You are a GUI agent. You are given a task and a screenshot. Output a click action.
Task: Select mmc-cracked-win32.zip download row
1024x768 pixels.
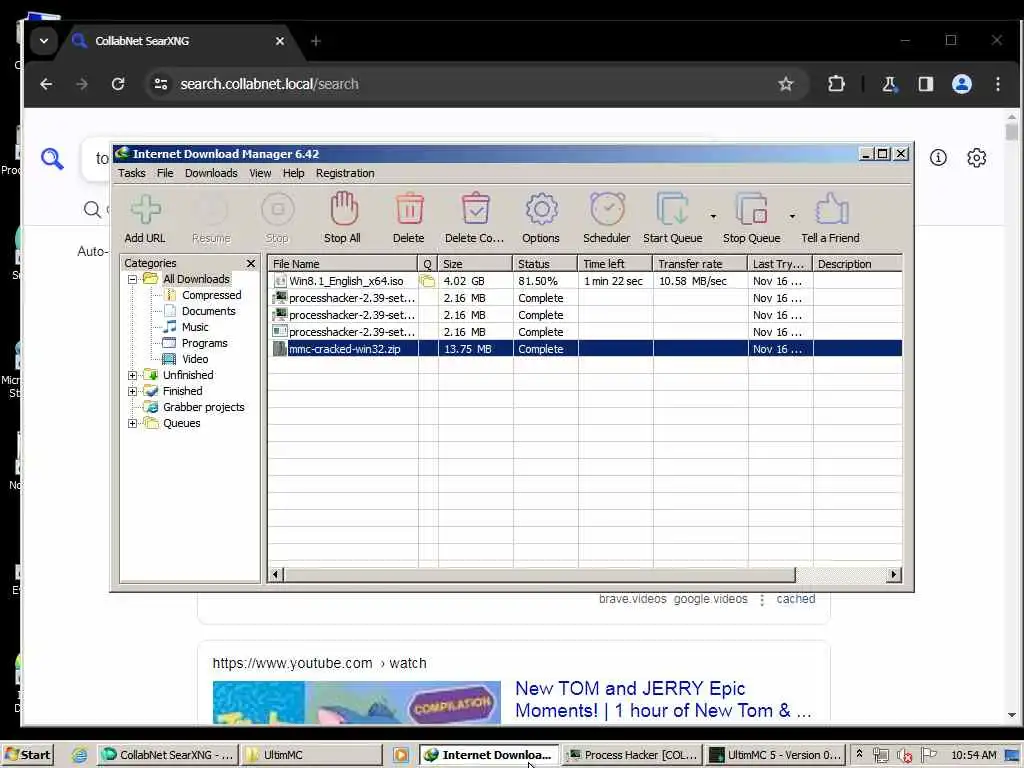tap(584, 349)
